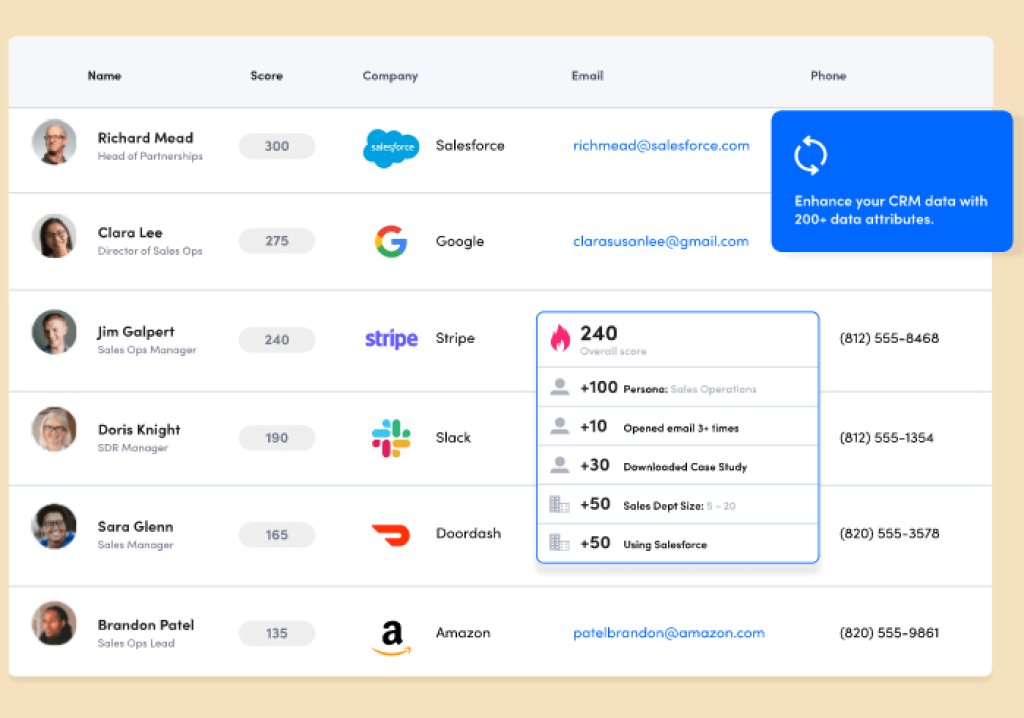1024x718 pixels.
Task: Click the person icon beside Downloaded Case Study
Action: (560, 465)
